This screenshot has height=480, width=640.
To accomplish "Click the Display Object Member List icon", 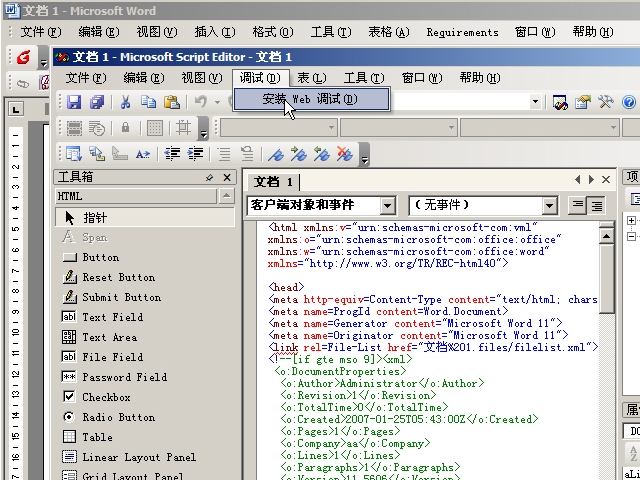I will coord(74,154).
